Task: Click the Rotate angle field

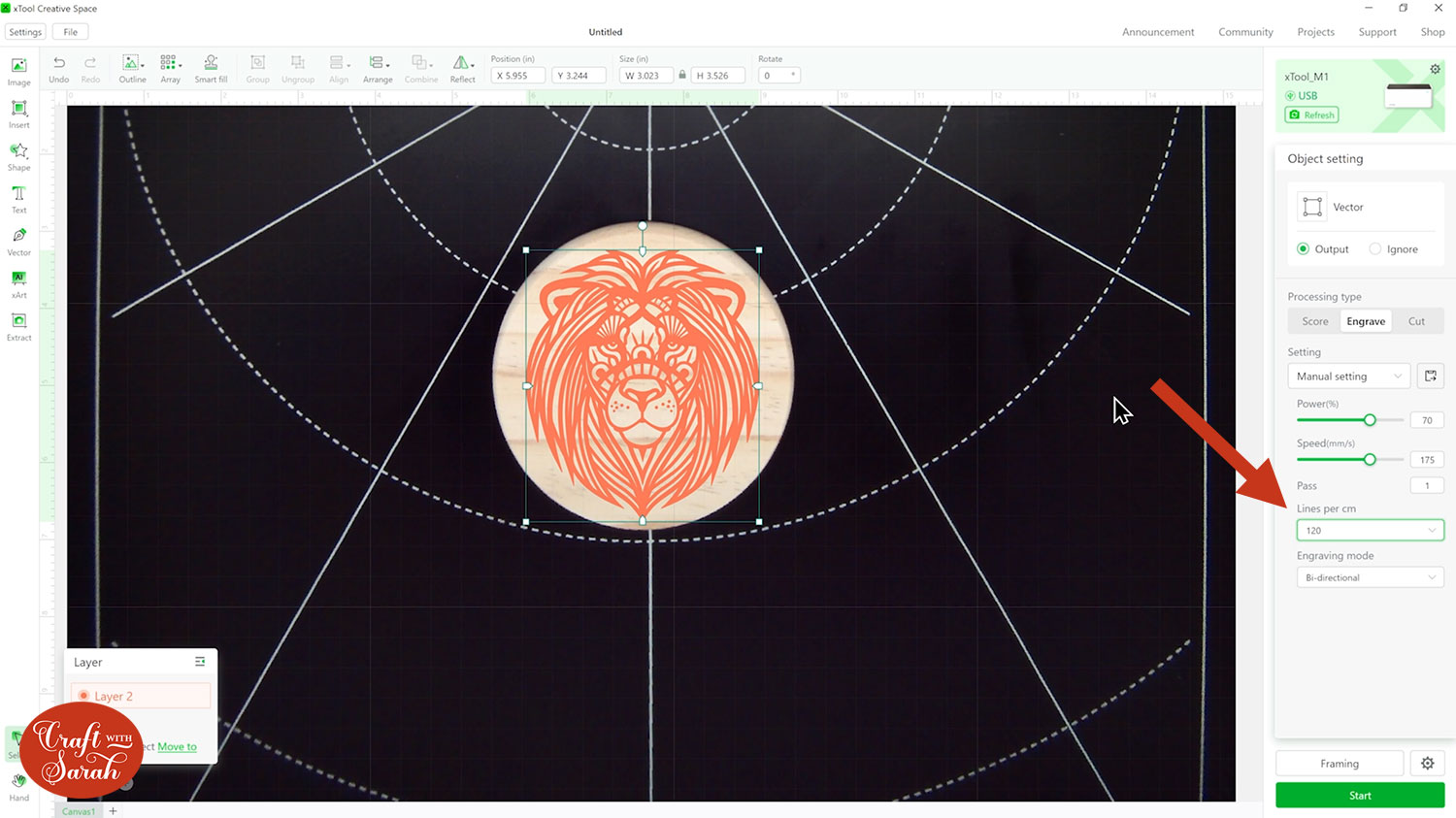Action: coord(779,75)
